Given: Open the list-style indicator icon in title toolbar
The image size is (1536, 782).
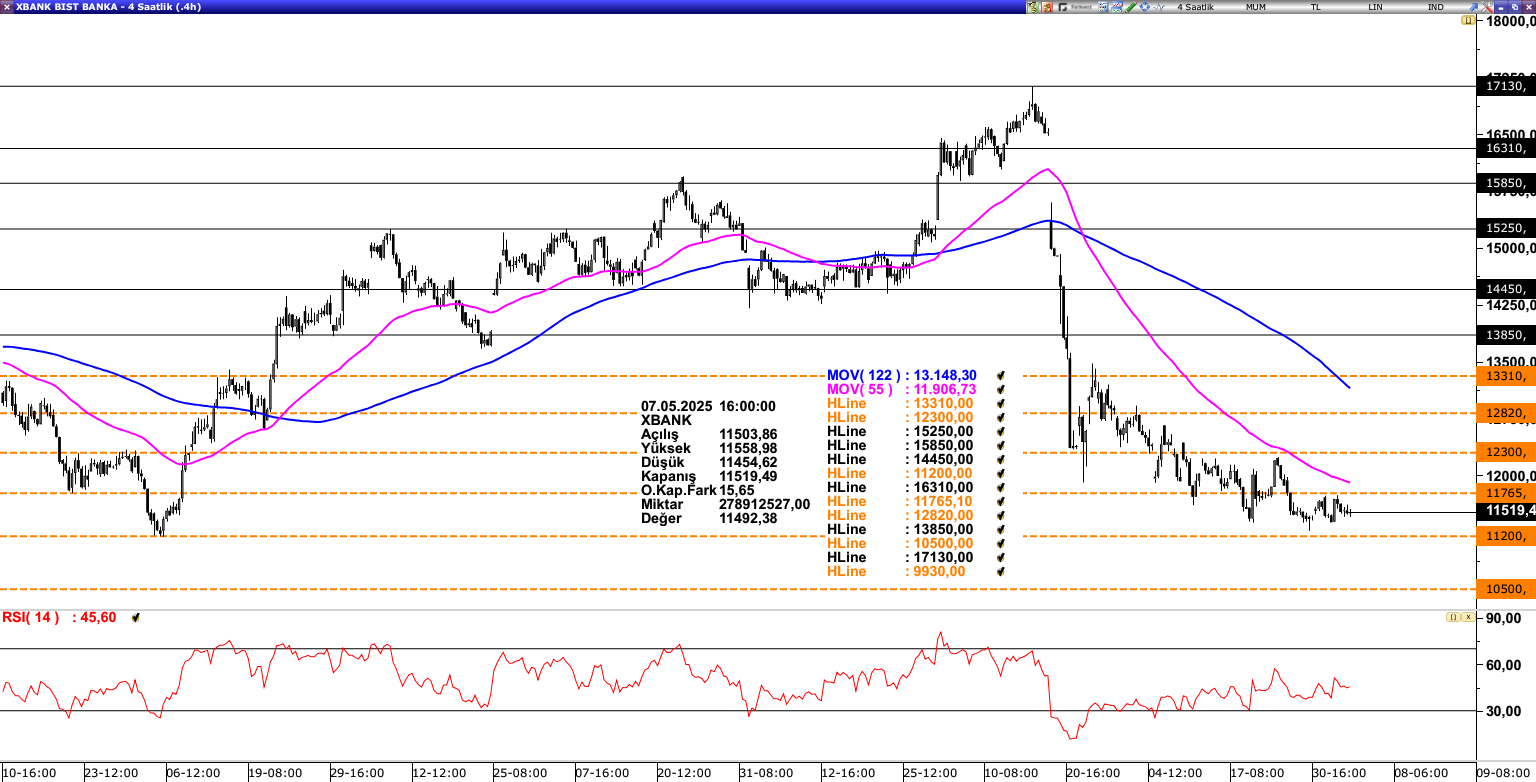Looking at the screenshot, I should [1103, 7].
